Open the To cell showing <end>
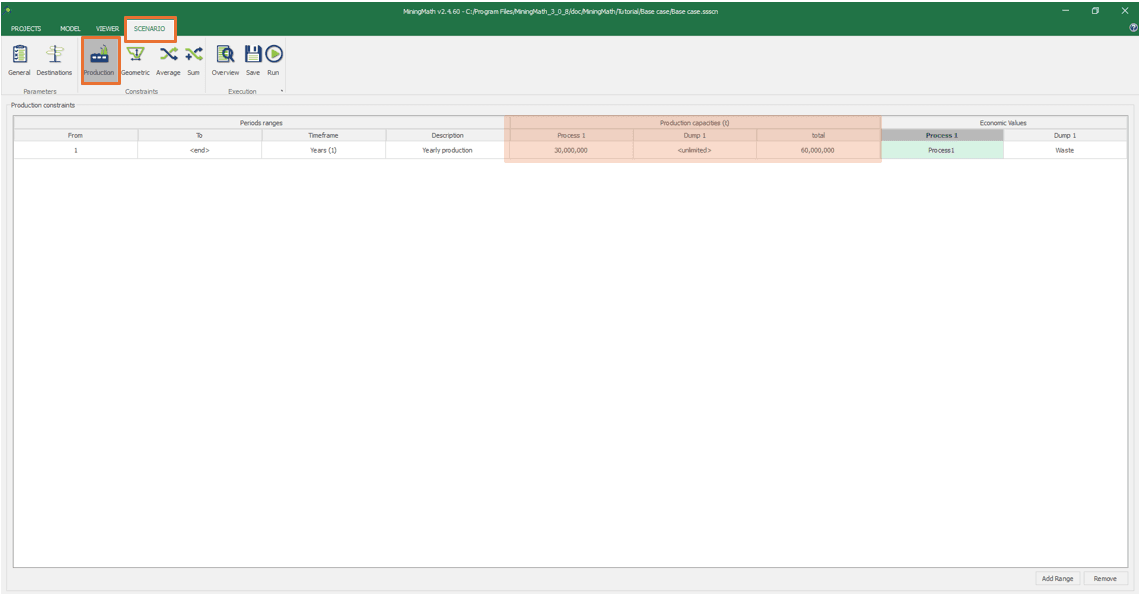This screenshot has width=1140, height=594. click(199, 150)
